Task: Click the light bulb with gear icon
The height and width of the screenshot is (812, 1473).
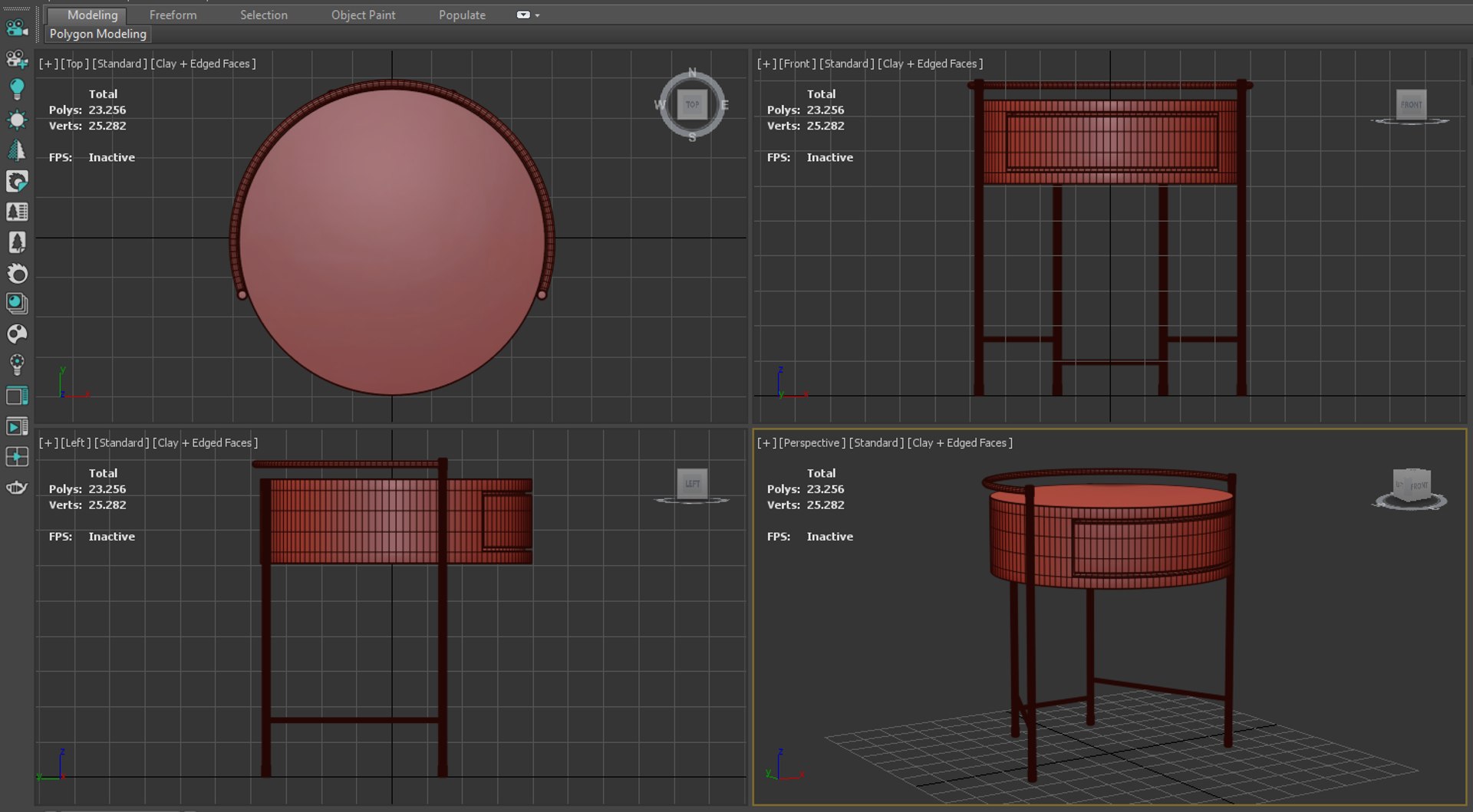Action: click(16, 365)
